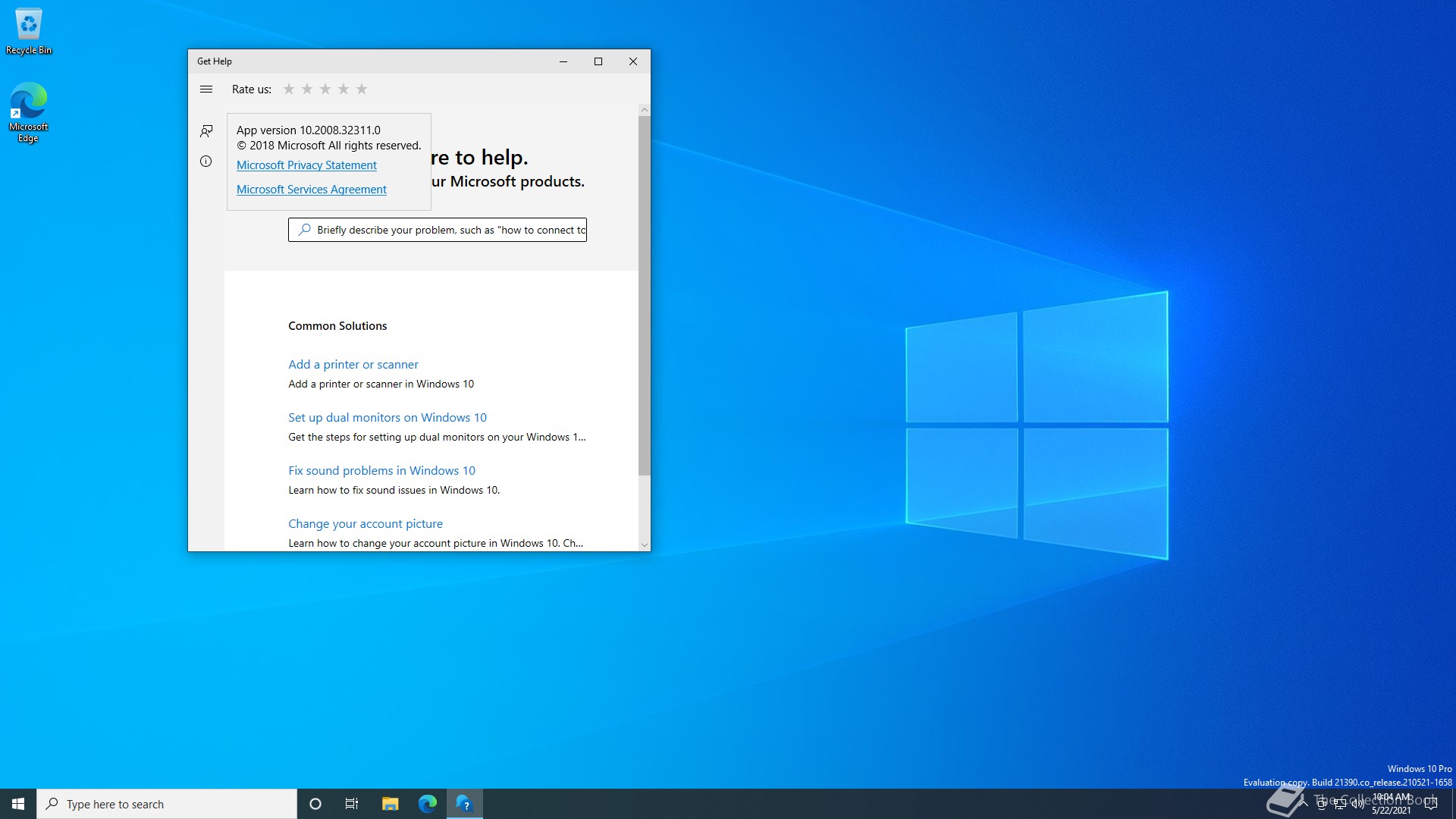Viewport: 1456px width, 819px height.
Task: Click the Get Help taskbar icon
Action: point(464,804)
